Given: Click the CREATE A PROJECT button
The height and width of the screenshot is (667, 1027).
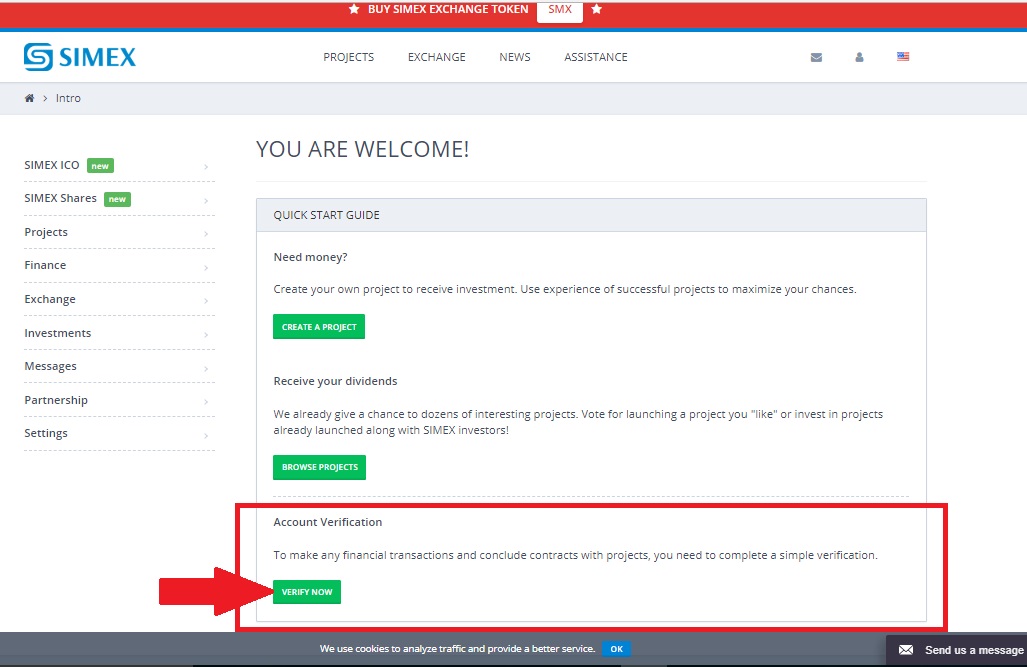Looking at the screenshot, I should [x=319, y=326].
